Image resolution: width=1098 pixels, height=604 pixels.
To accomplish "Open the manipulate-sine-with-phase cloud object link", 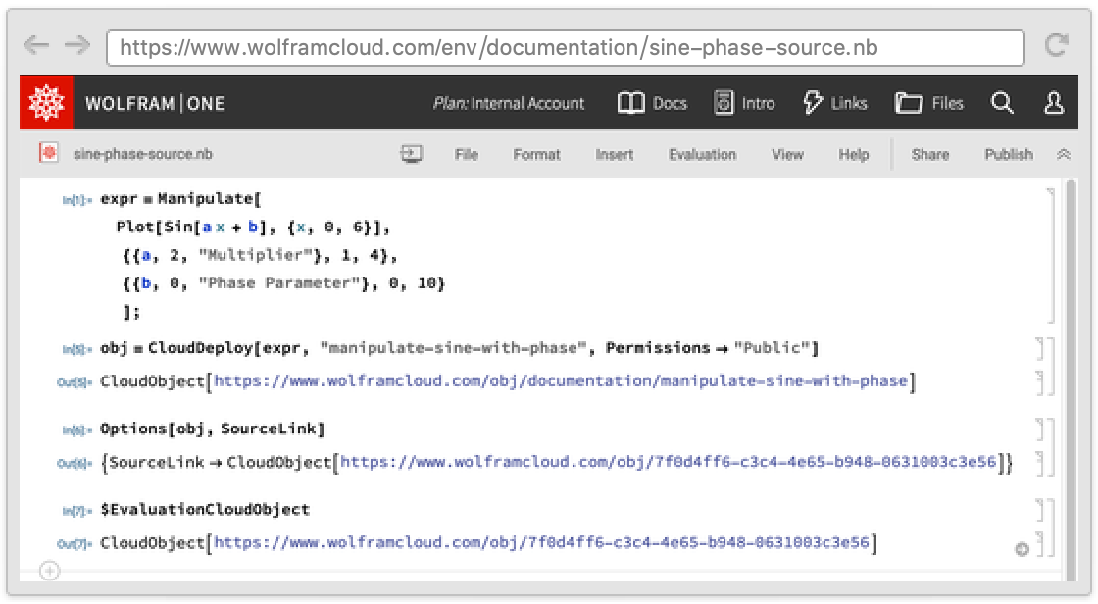I will pyautogui.click(x=560, y=381).
